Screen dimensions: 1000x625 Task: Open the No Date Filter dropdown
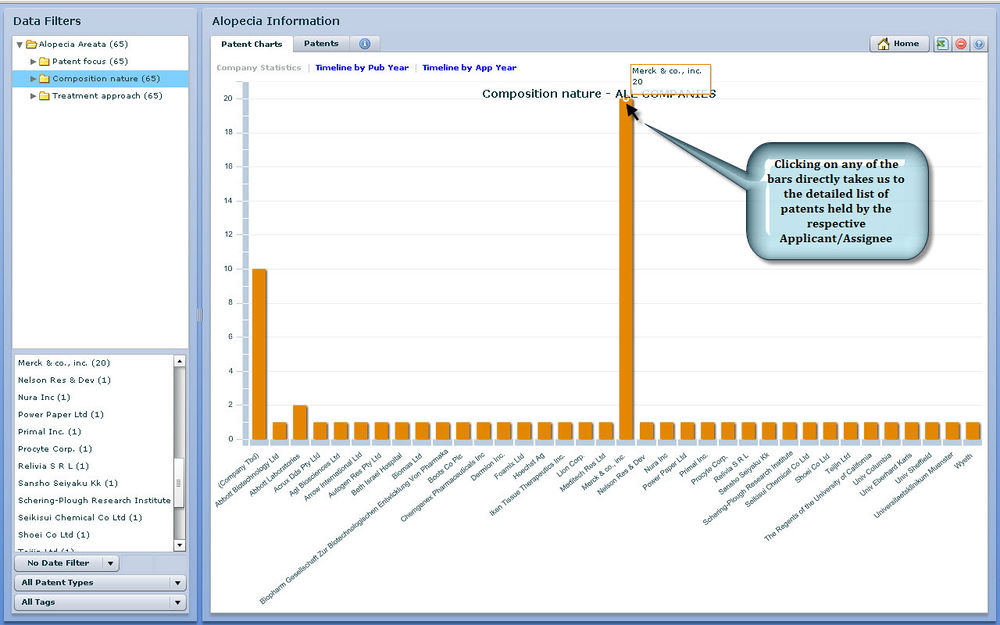tap(67, 564)
